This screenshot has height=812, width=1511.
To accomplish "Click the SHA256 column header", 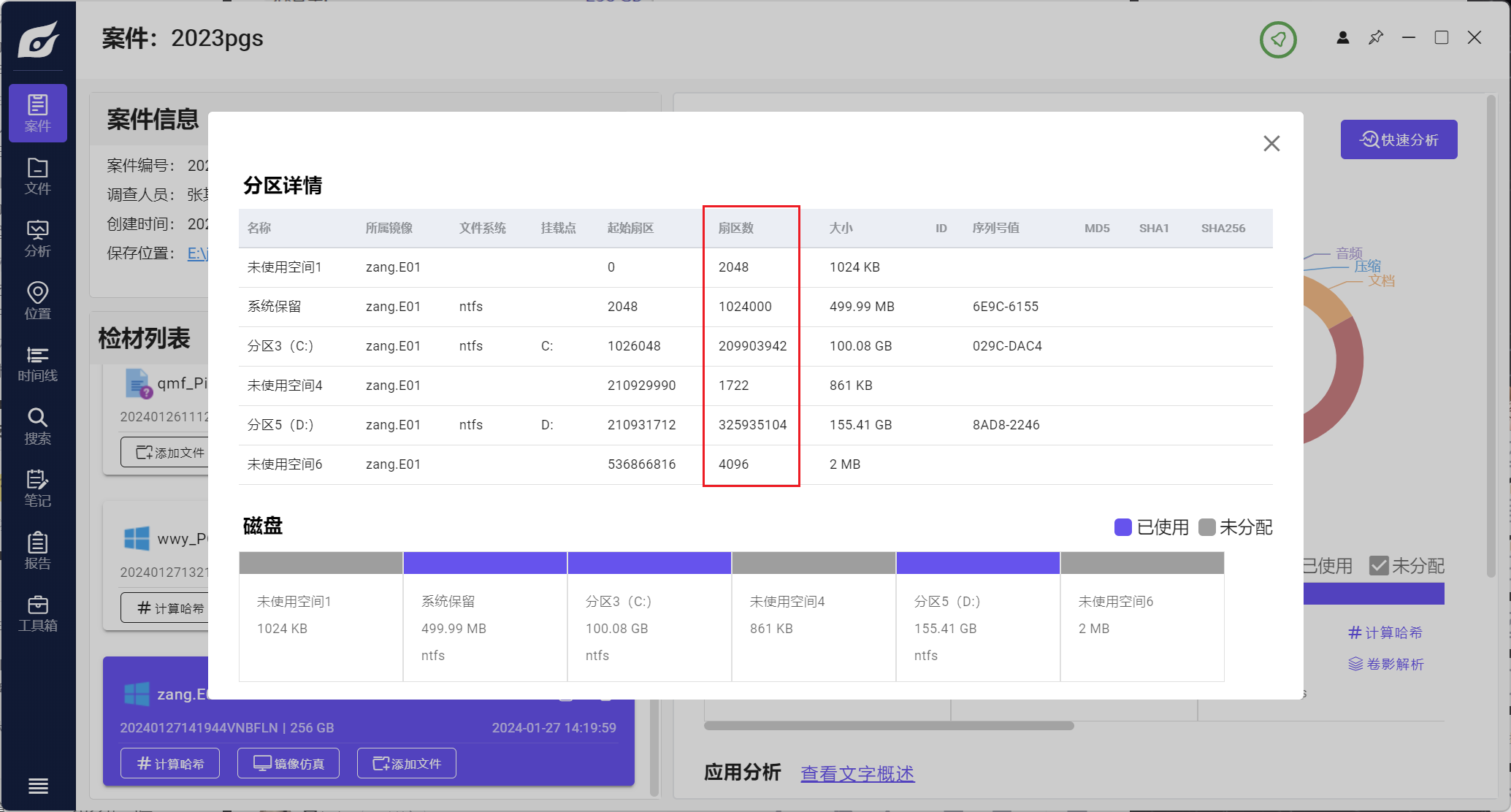I will click(x=1223, y=228).
